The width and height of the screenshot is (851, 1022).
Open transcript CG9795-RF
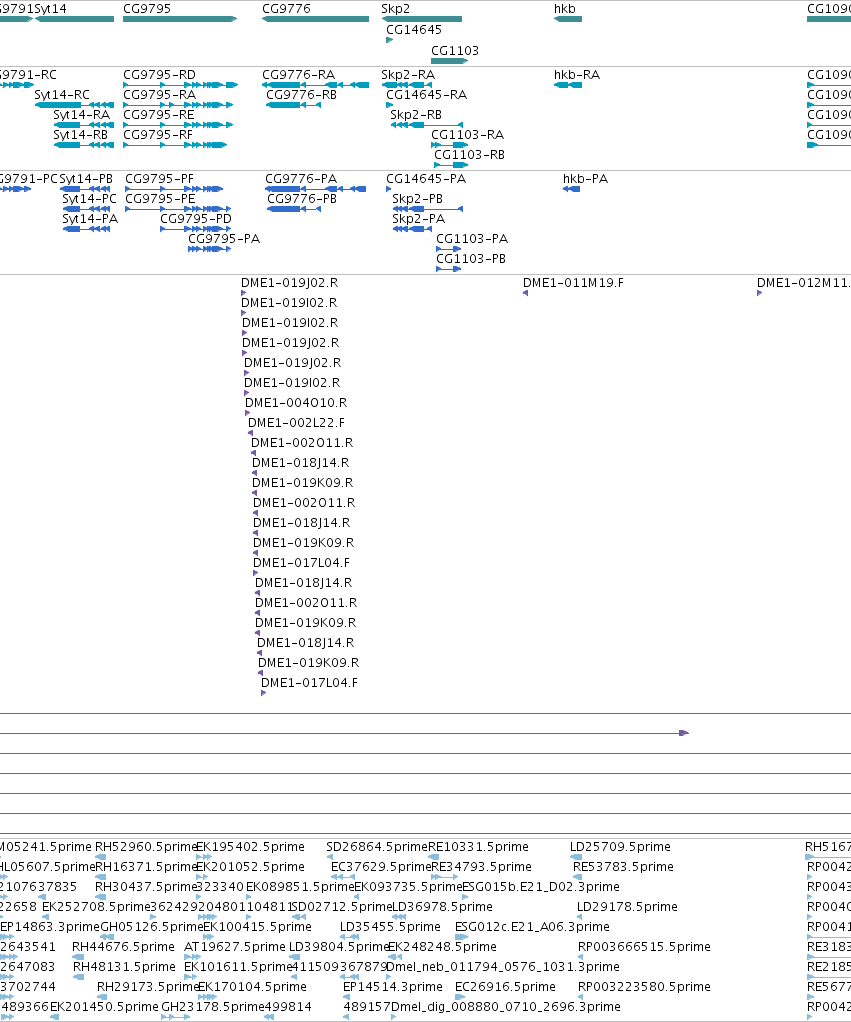tap(175, 145)
